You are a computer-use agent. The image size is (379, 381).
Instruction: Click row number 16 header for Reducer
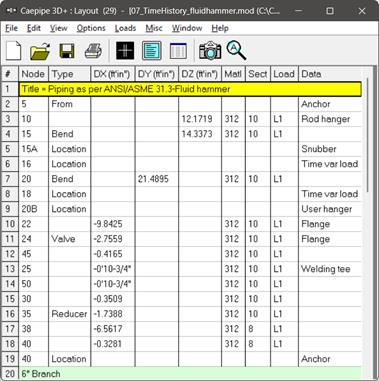coord(10,314)
